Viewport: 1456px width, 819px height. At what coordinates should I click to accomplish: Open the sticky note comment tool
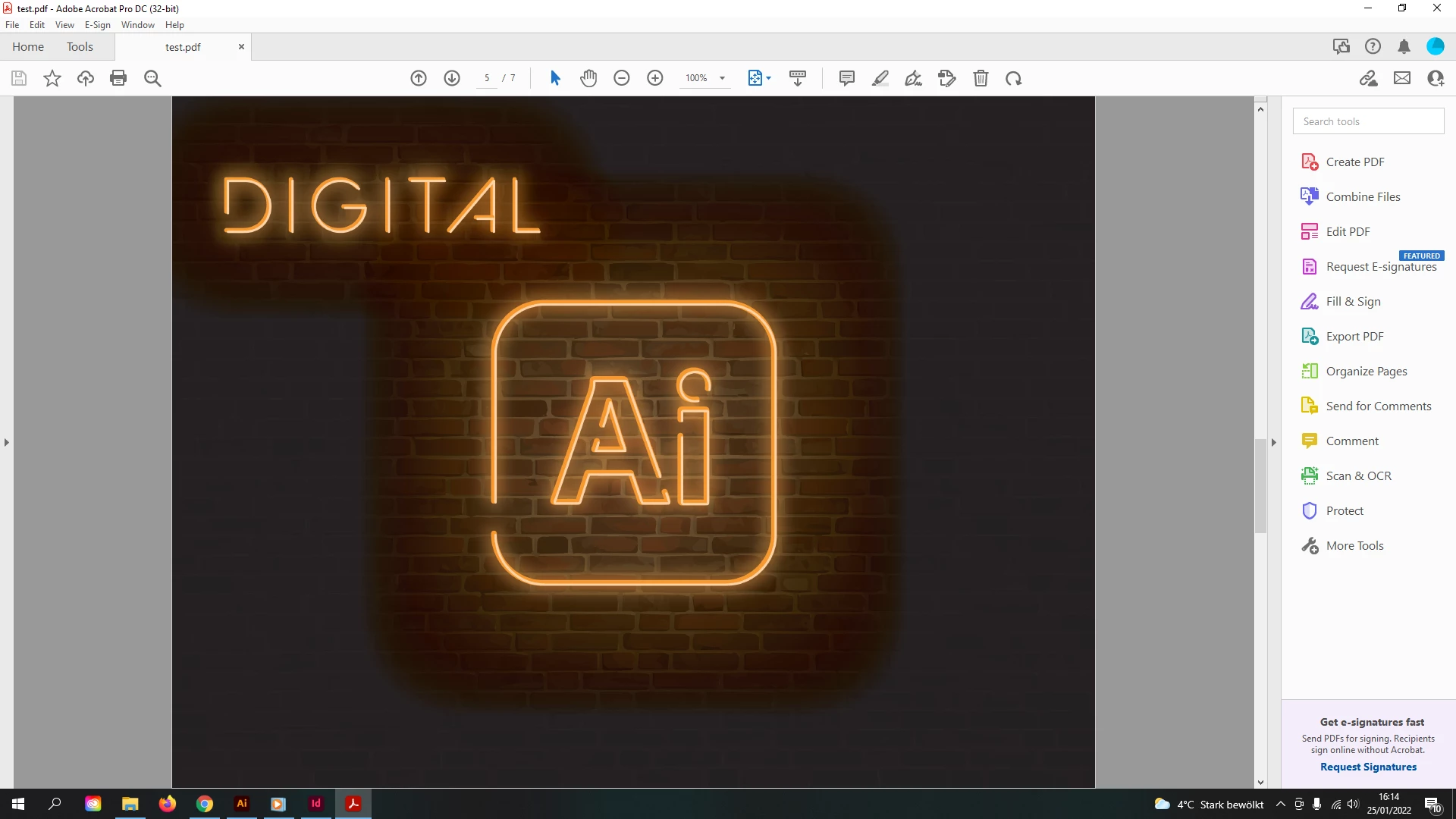coord(847,78)
